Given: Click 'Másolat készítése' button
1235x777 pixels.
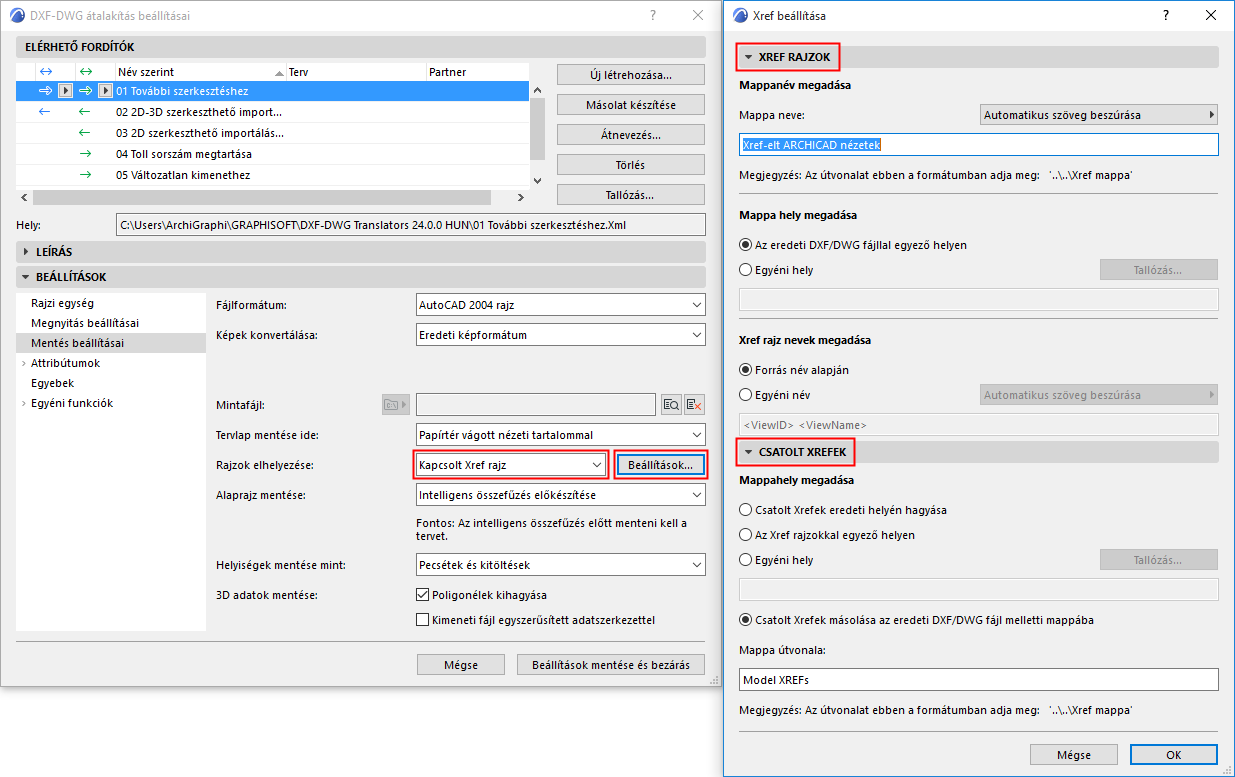Looking at the screenshot, I should tap(631, 105).
